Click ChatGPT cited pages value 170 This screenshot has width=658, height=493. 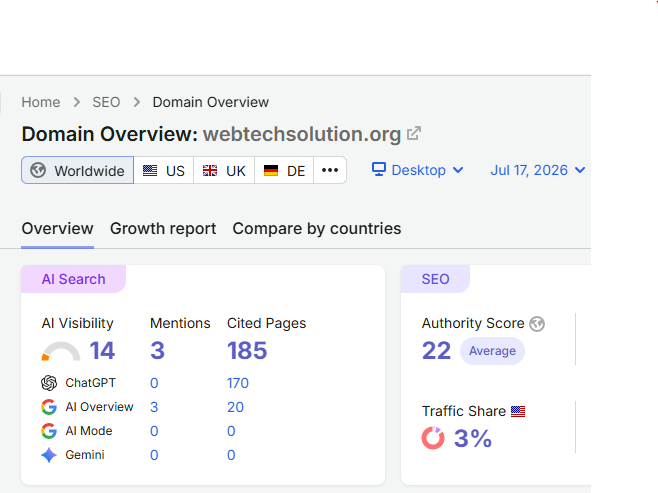[x=238, y=383]
